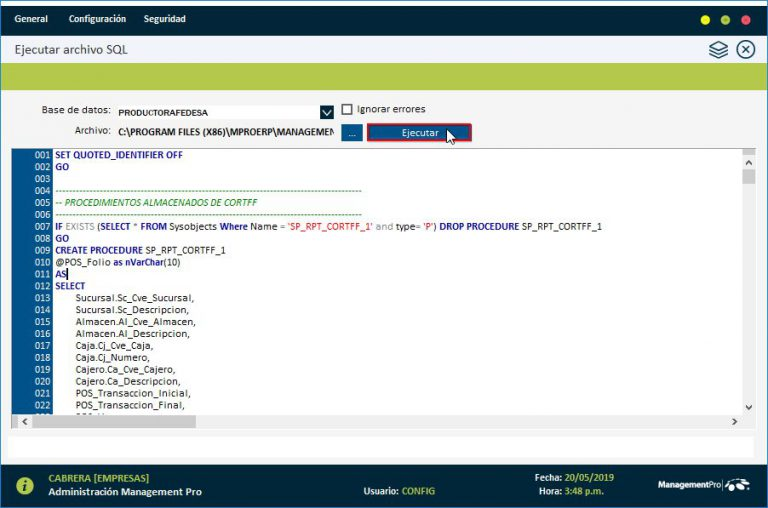Image resolution: width=768 pixels, height=508 pixels.
Task: Open the layers stack icon
Action: [x=718, y=49]
